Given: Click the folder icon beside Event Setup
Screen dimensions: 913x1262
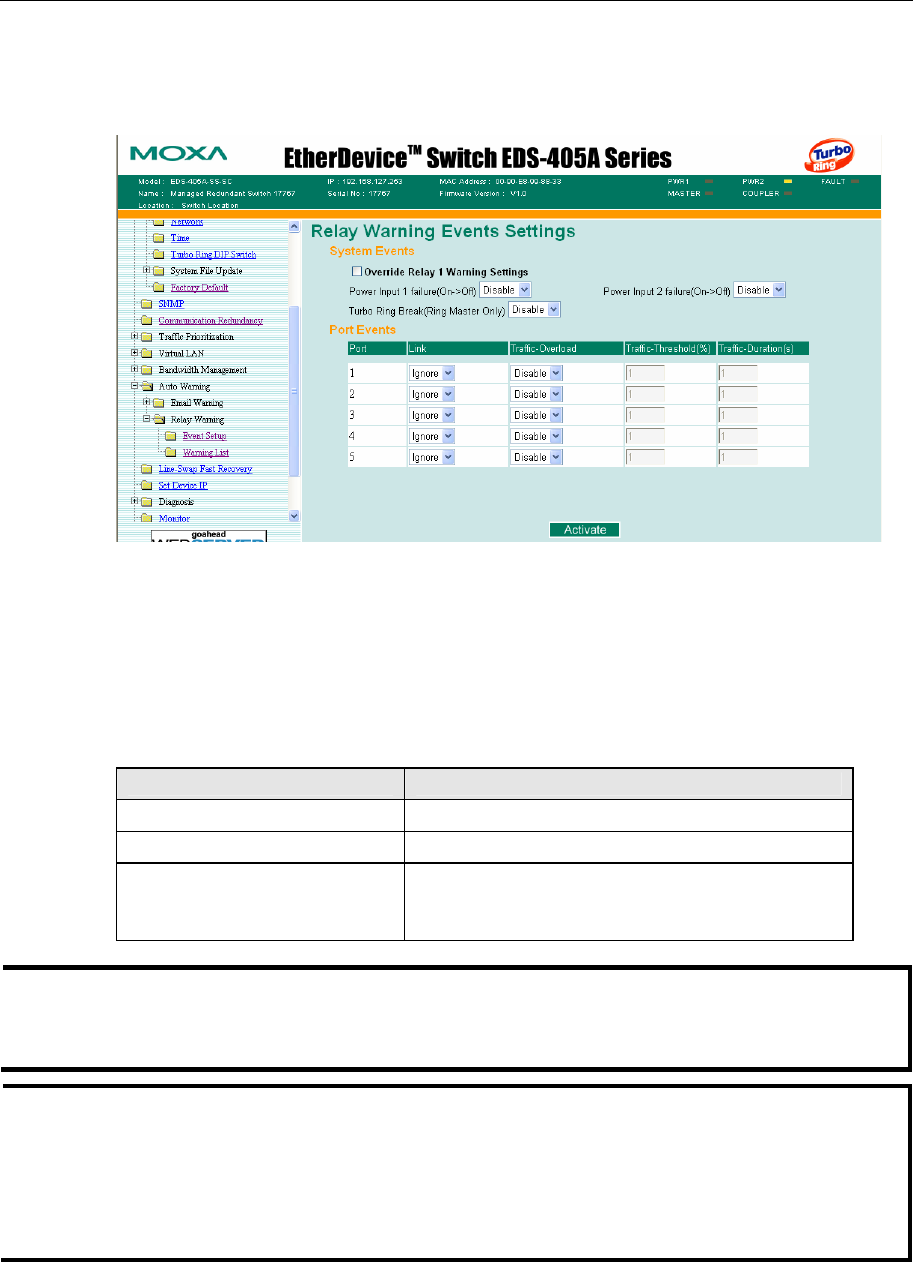Looking at the screenshot, I should (172, 436).
